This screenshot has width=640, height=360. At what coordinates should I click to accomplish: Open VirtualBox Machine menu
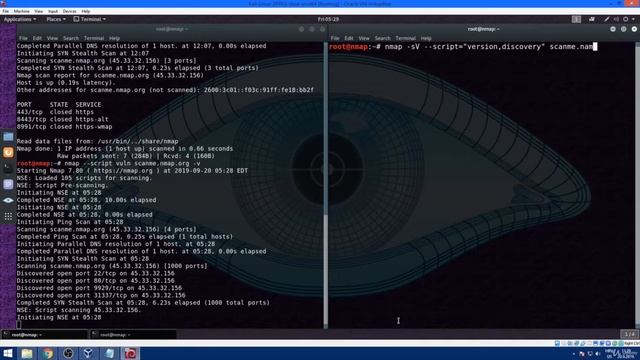click(x=21, y=11)
